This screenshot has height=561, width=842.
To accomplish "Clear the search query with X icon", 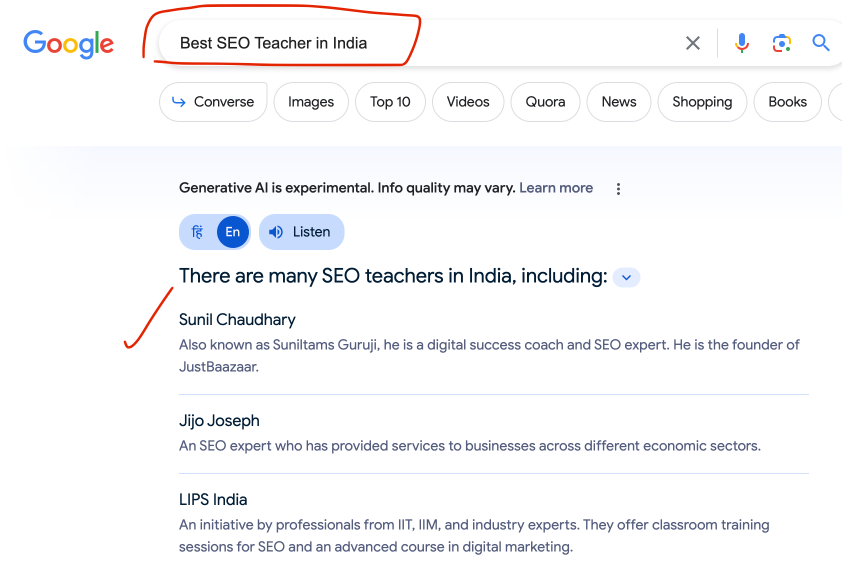I will pyautogui.click(x=693, y=43).
